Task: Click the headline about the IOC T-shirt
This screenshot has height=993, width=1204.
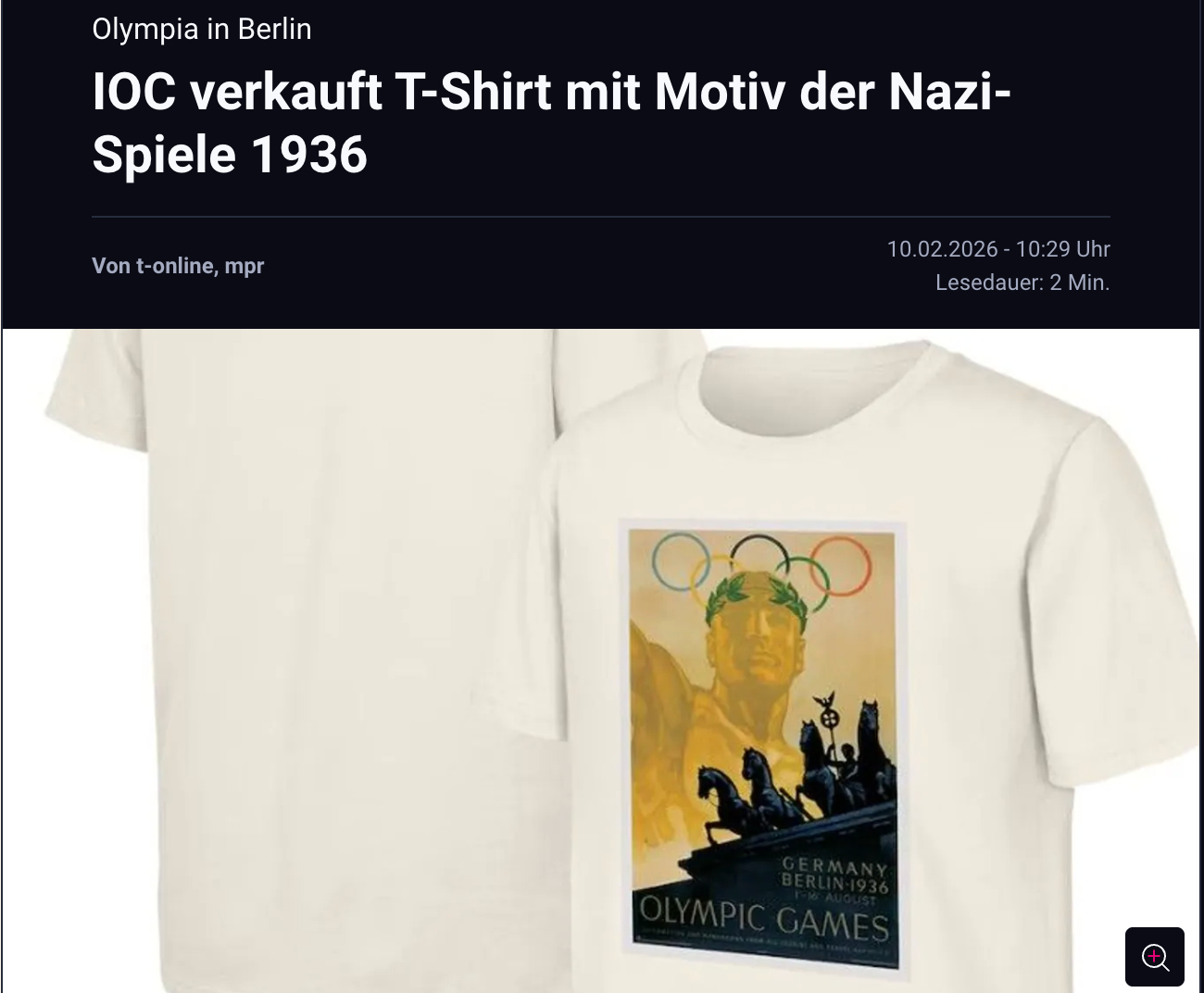Action: pyautogui.click(x=552, y=122)
